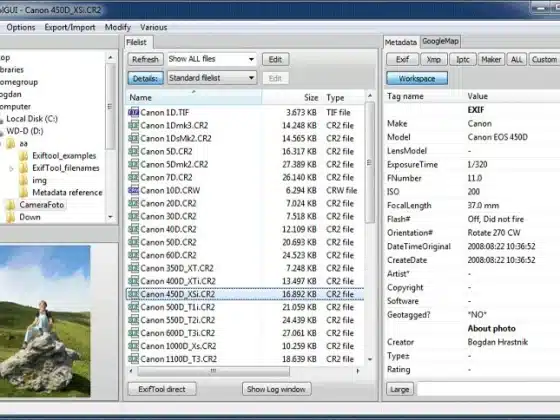
Task: Click the Canon 350D_XT.CR2 file icon
Action: (x=133, y=268)
